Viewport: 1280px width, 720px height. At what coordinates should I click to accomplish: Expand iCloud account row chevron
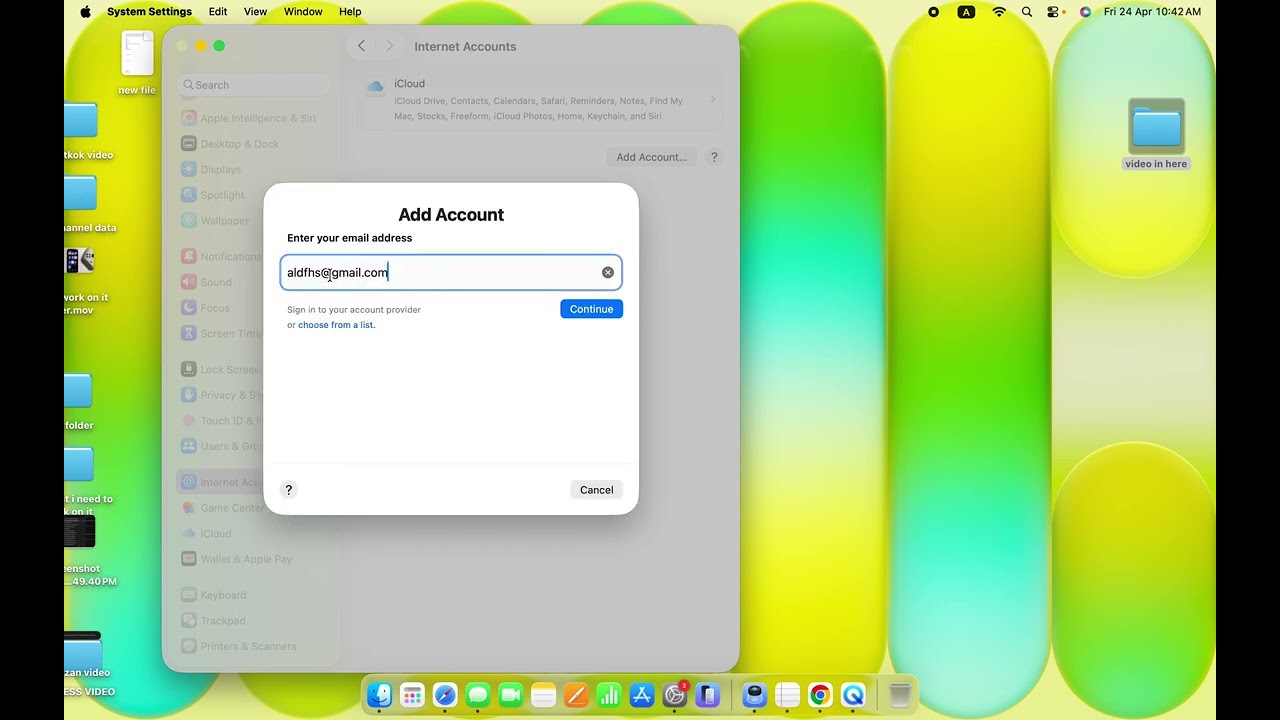pyautogui.click(x=713, y=99)
